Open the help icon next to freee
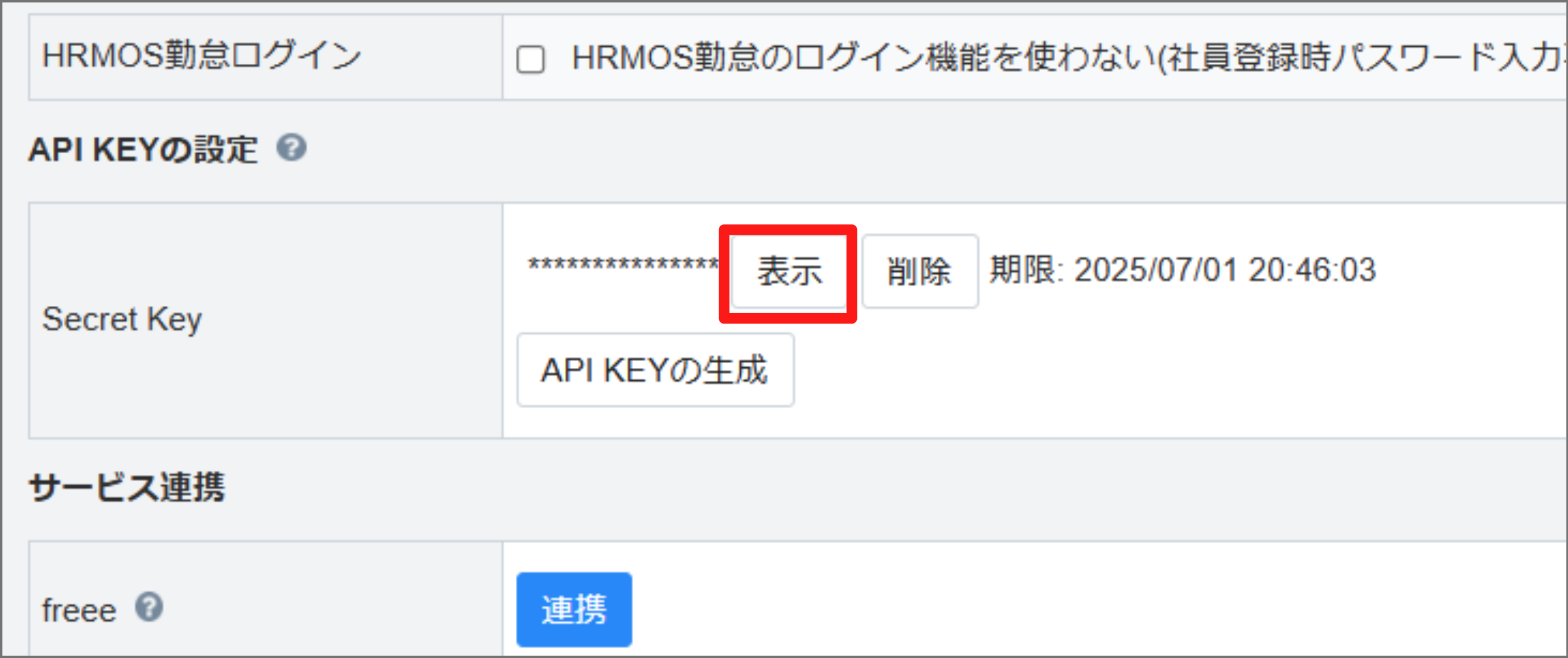 tap(149, 607)
